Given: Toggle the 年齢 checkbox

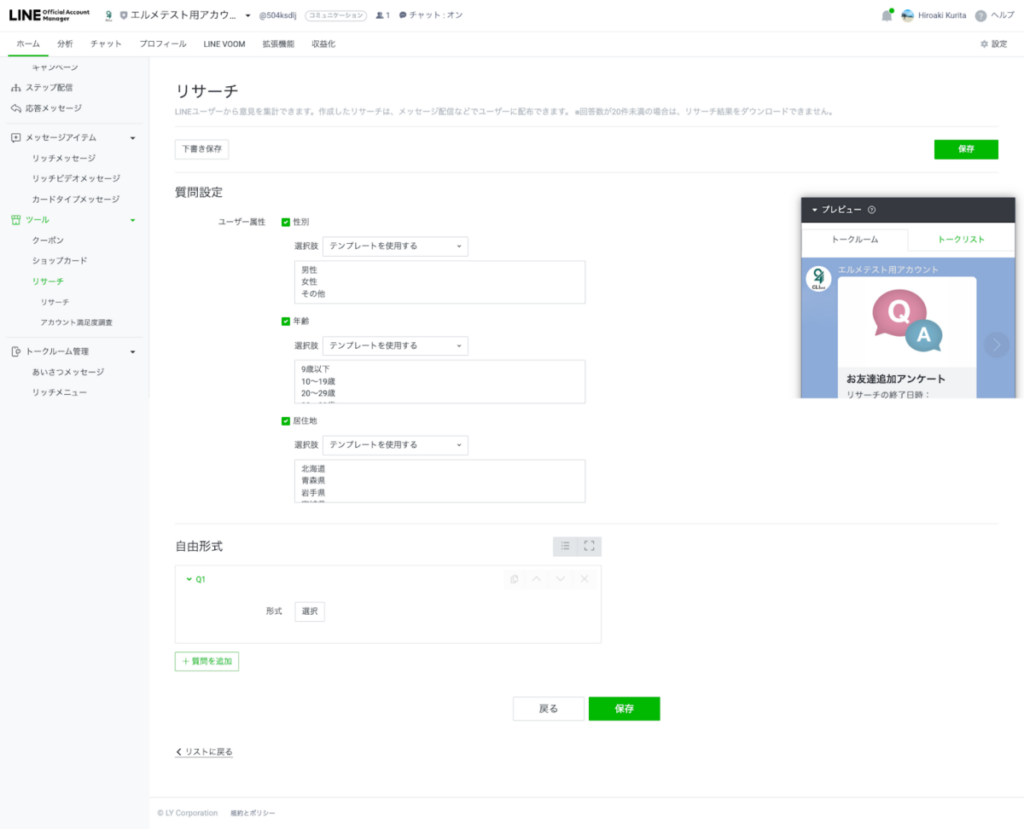Looking at the screenshot, I should pos(286,321).
